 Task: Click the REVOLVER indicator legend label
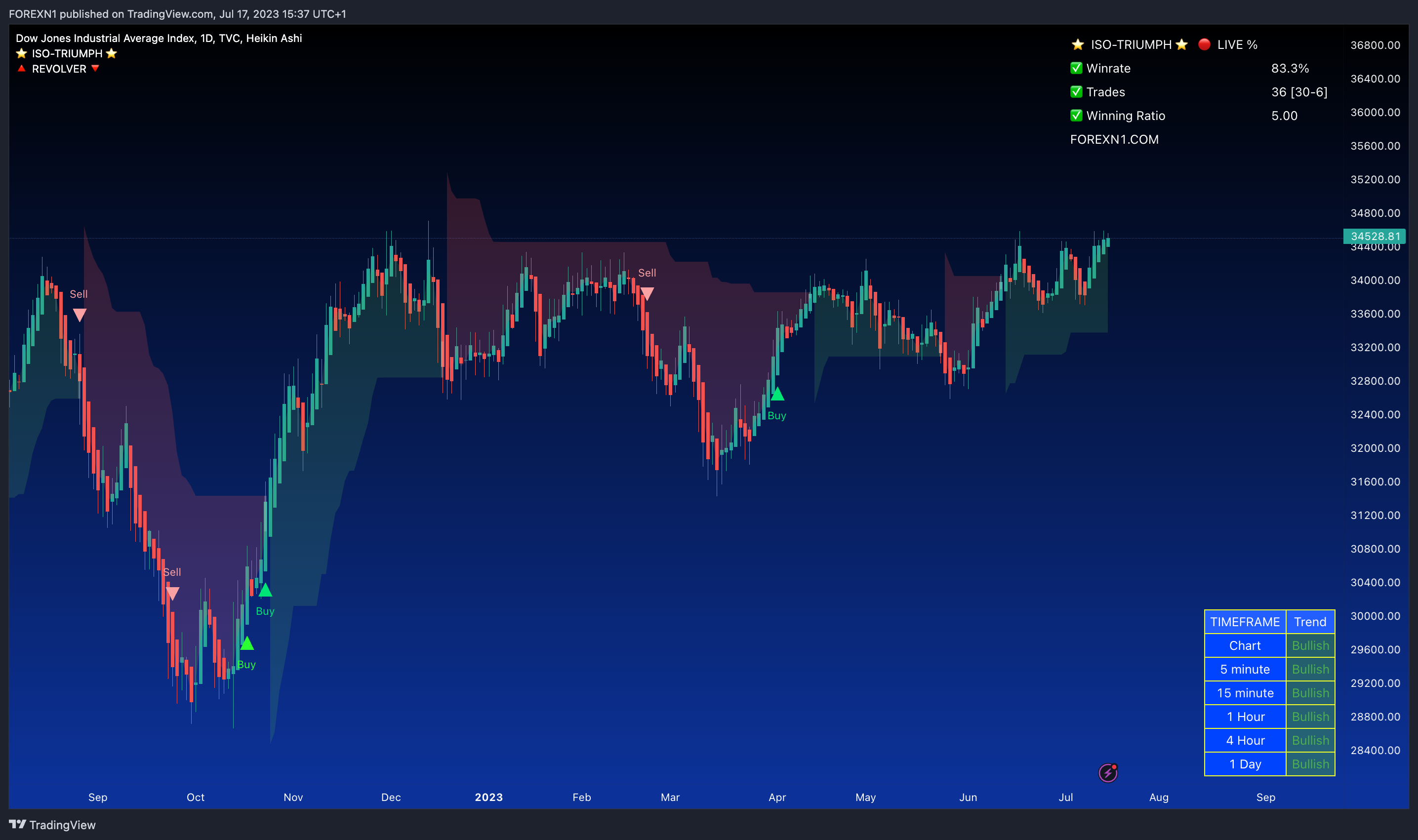pyautogui.click(x=59, y=69)
